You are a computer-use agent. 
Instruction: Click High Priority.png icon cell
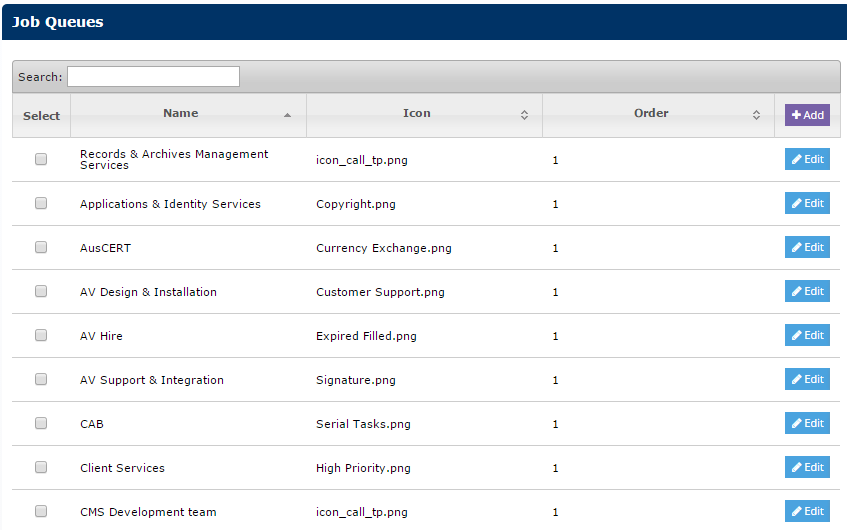363,468
